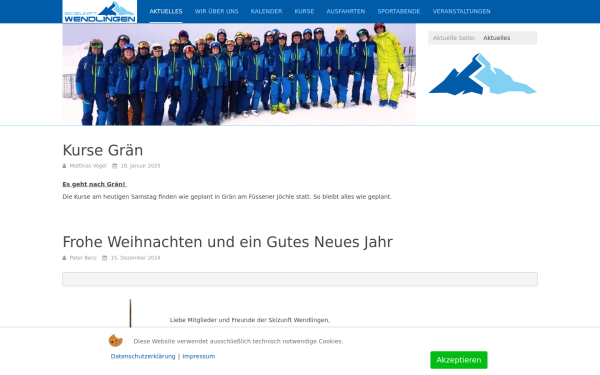Click the sentence about Kurse am heutigen Samstag
The width and height of the screenshot is (600, 375).
coord(227,197)
